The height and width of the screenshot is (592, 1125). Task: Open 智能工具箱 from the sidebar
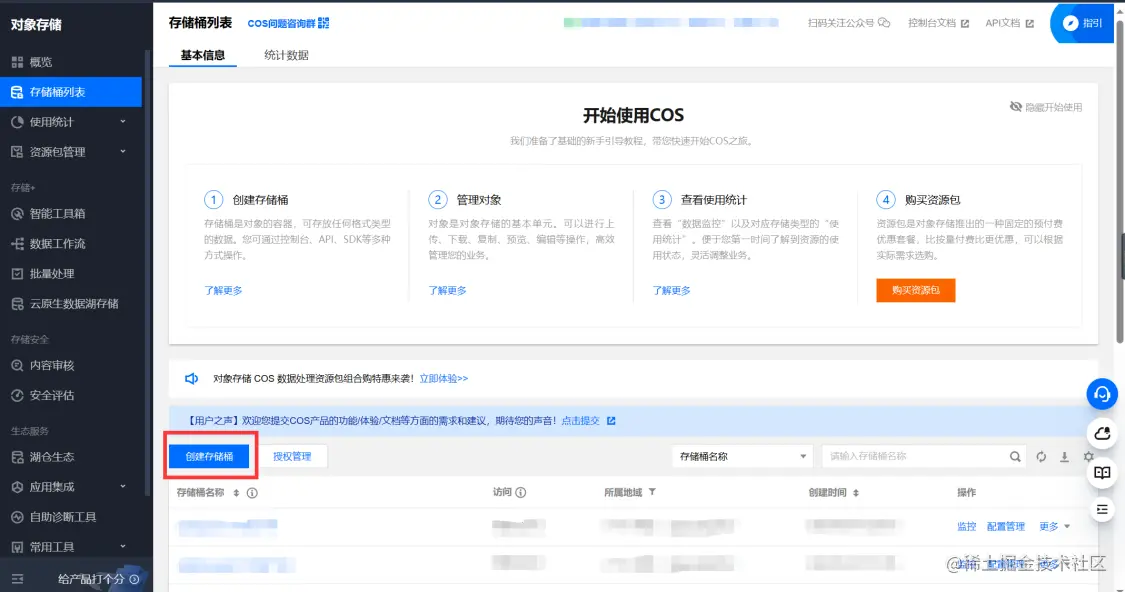57,214
